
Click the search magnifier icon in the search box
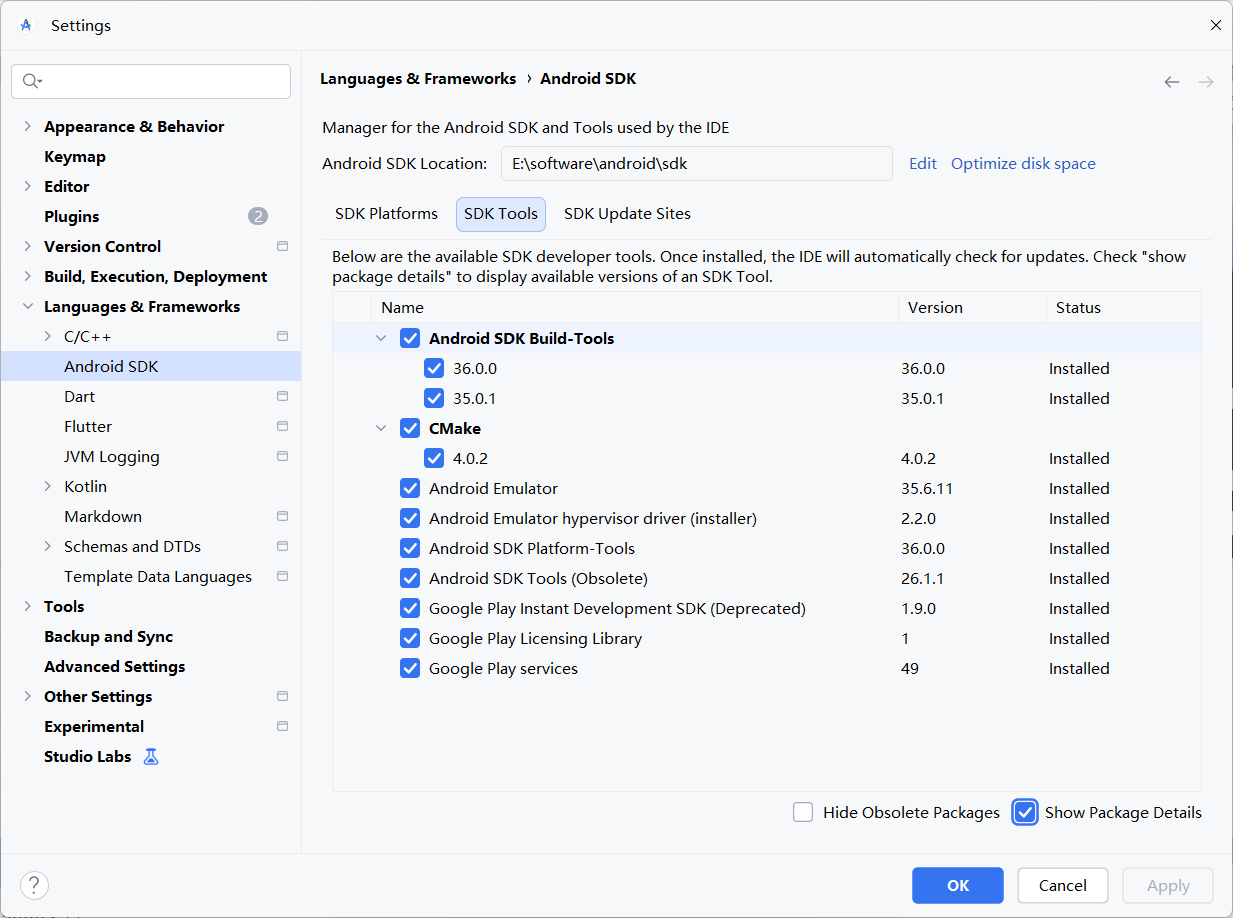tap(31, 81)
